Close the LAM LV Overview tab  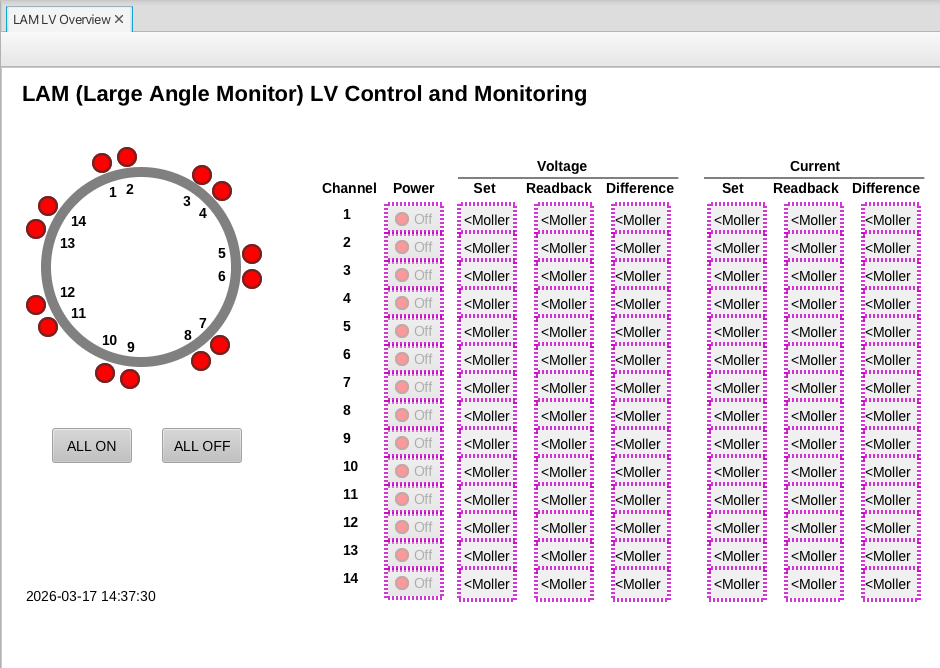click(x=119, y=19)
